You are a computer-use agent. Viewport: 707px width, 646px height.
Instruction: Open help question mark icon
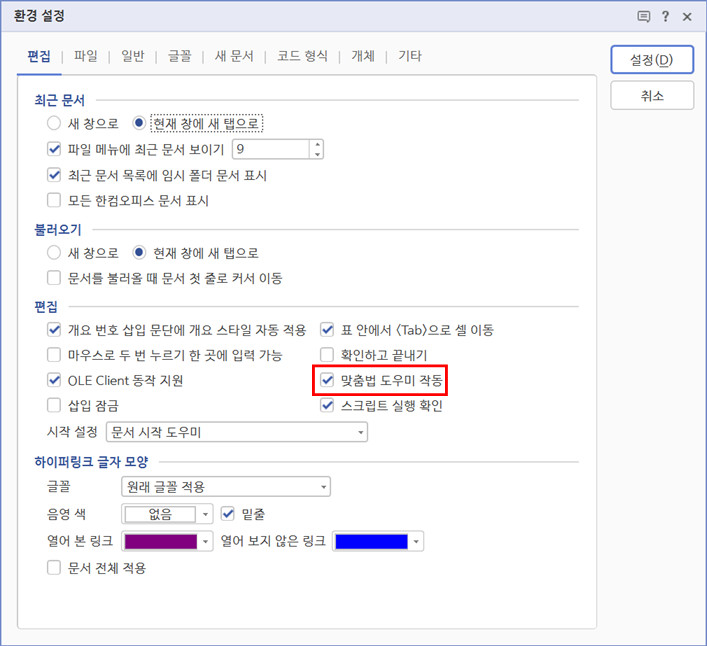665,17
